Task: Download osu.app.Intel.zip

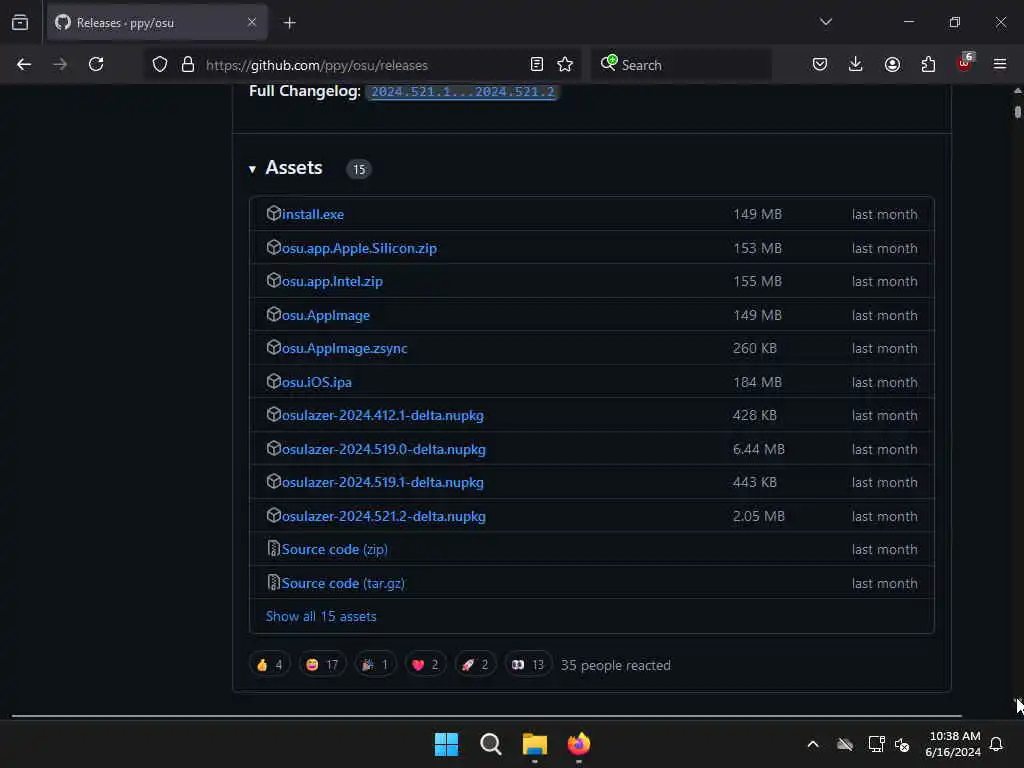Action: (x=332, y=281)
